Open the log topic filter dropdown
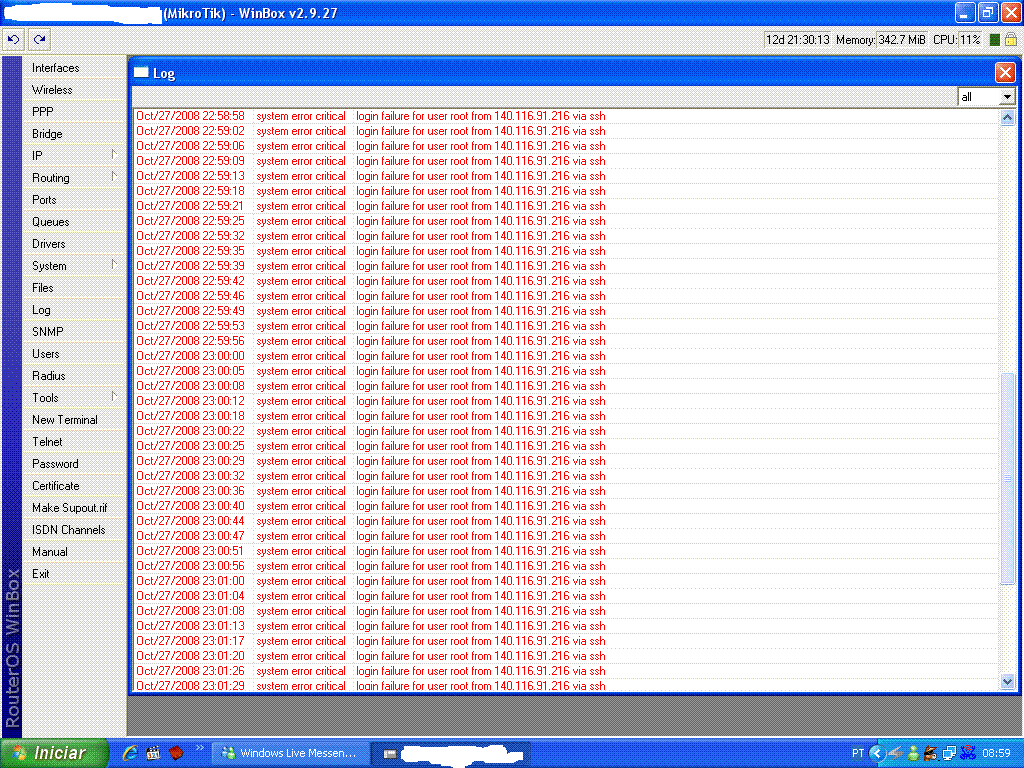 [1007, 97]
